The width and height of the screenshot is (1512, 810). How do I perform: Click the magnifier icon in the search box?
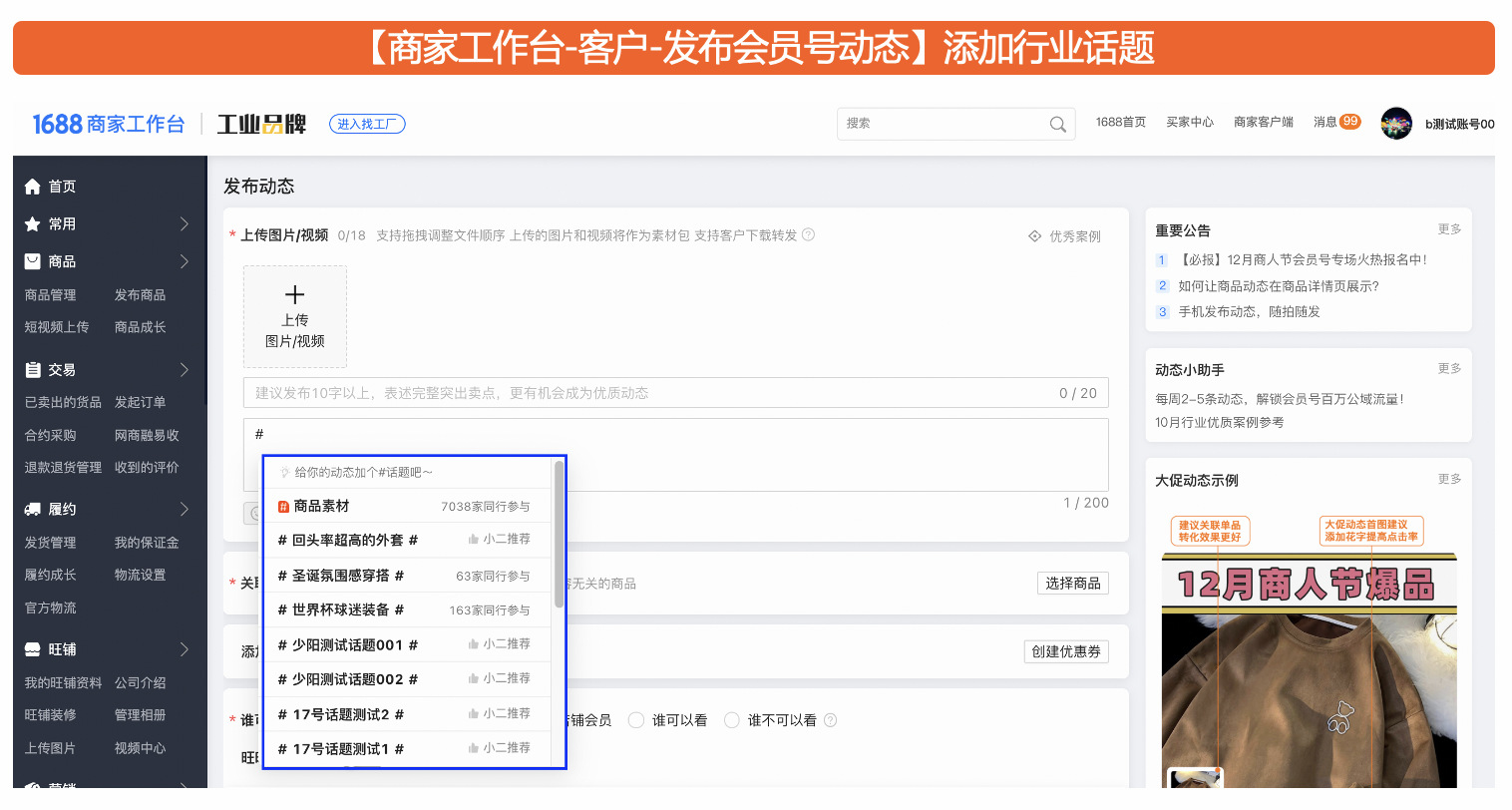tap(1057, 125)
